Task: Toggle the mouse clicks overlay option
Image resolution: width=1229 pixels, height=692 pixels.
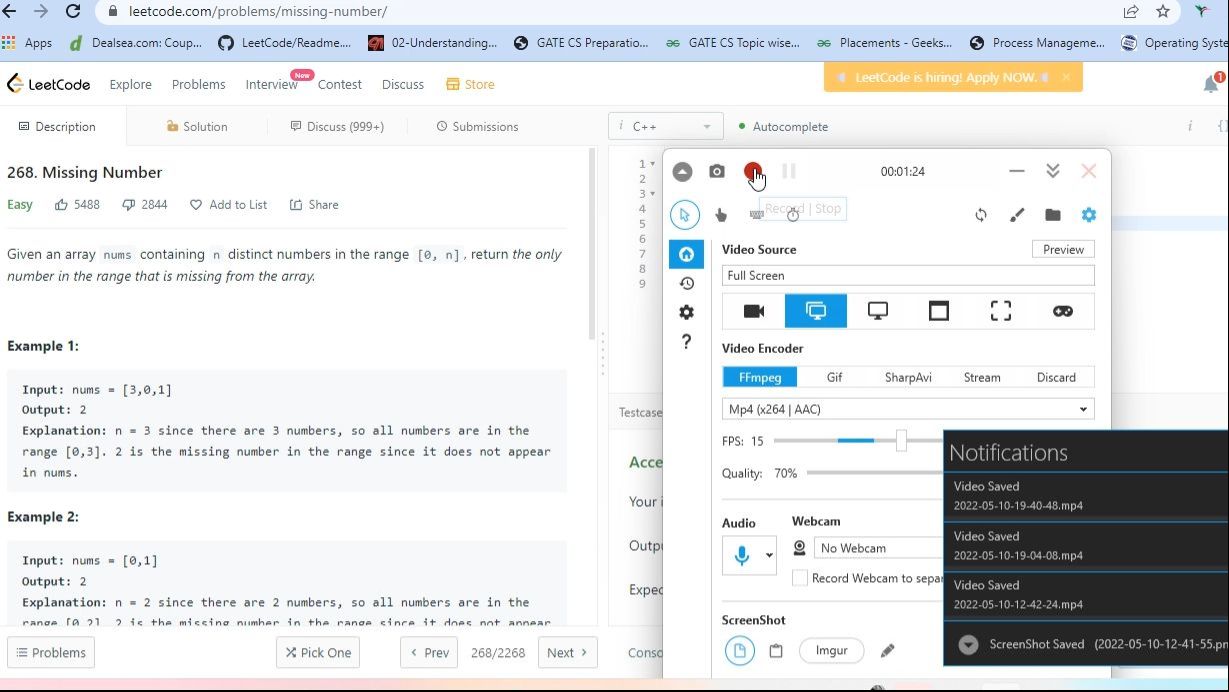Action: pos(721,215)
